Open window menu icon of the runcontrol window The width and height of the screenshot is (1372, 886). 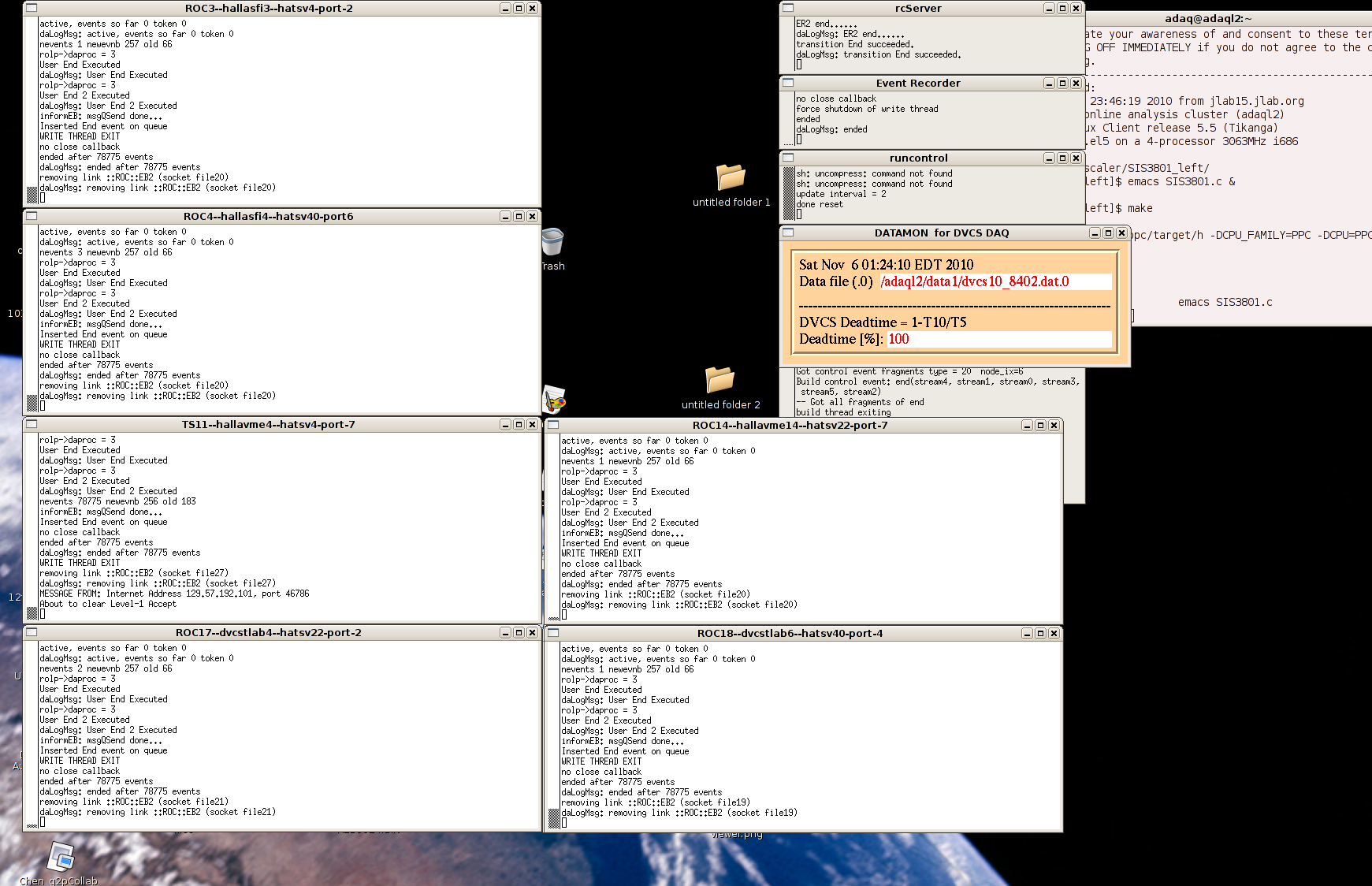click(788, 158)
